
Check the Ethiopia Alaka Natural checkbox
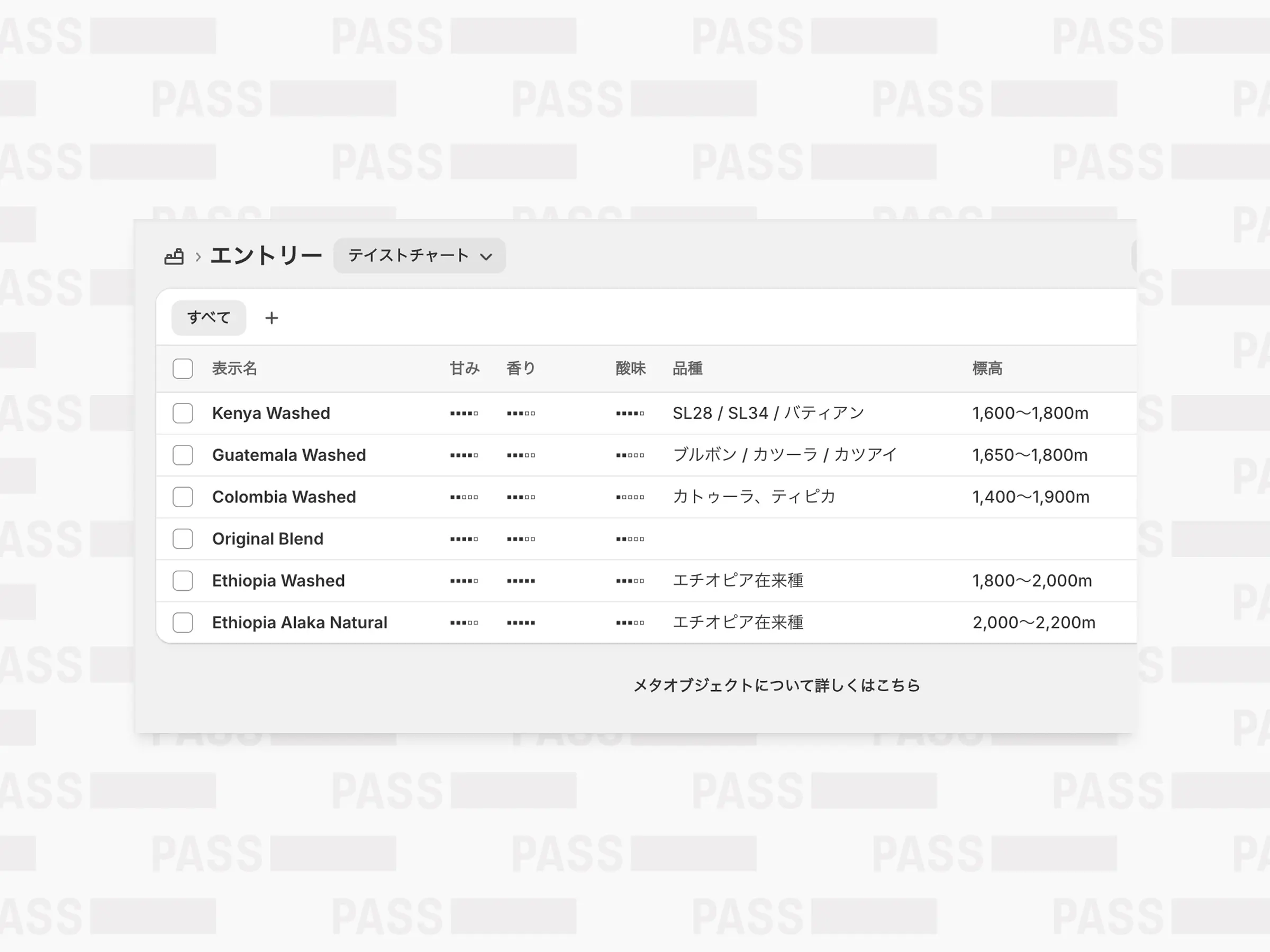(x=183, y=622)
